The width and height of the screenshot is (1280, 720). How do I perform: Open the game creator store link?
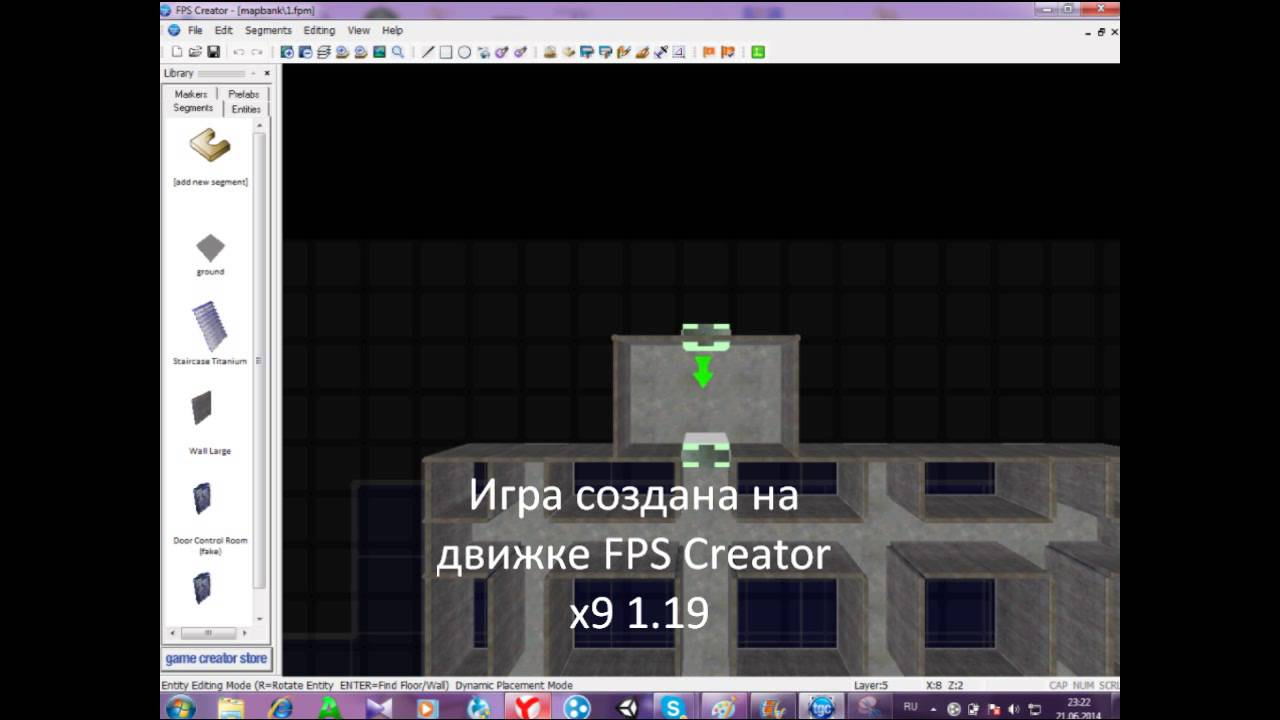[x=216, y=659]
